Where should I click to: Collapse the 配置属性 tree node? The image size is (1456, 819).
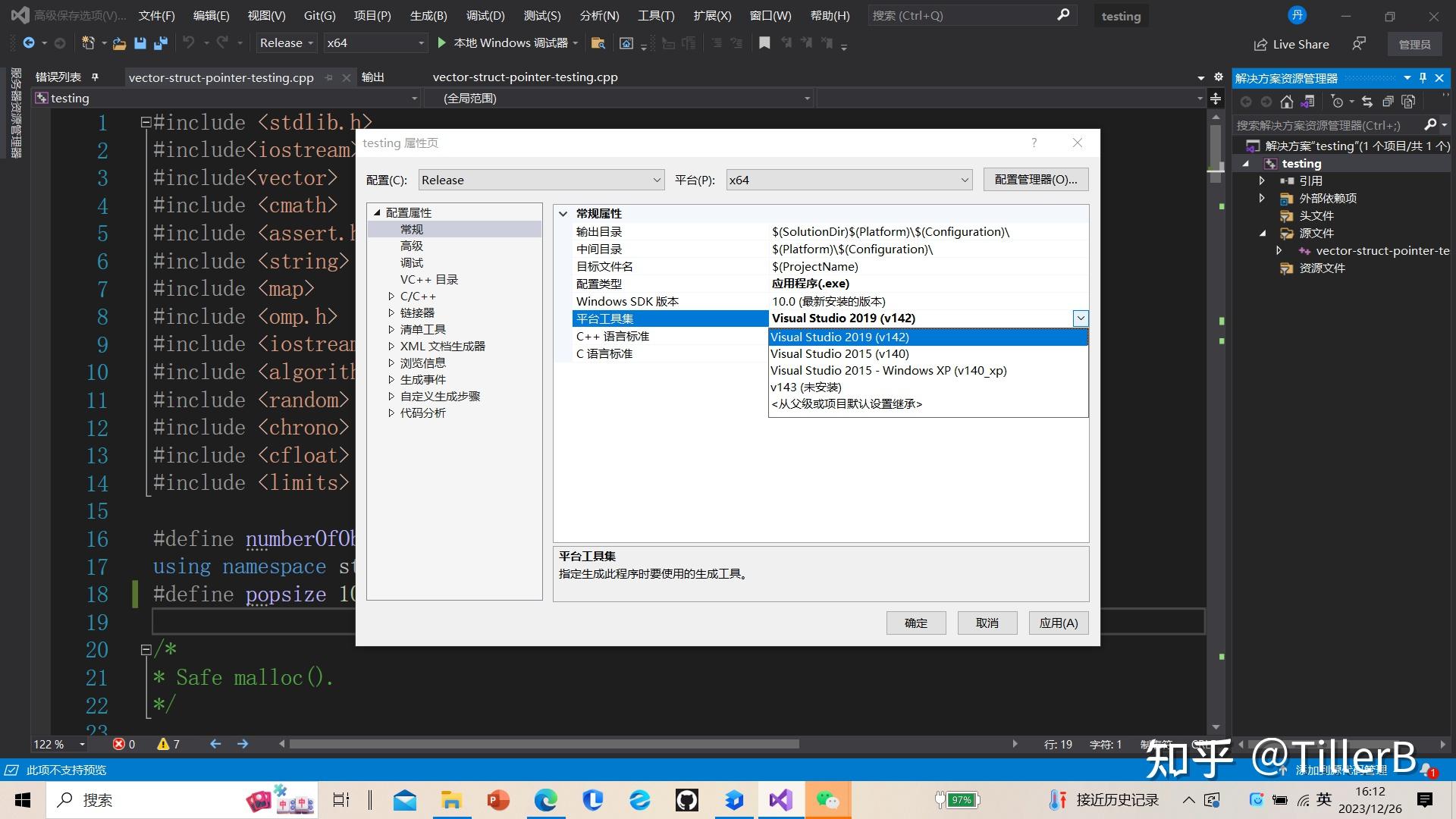(377, 212)
